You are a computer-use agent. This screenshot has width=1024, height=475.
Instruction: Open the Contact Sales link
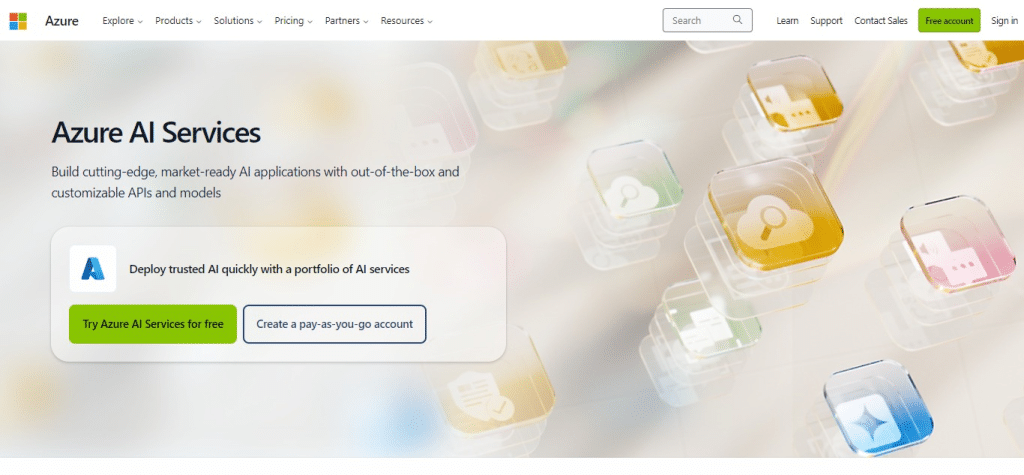pos(880,21)
